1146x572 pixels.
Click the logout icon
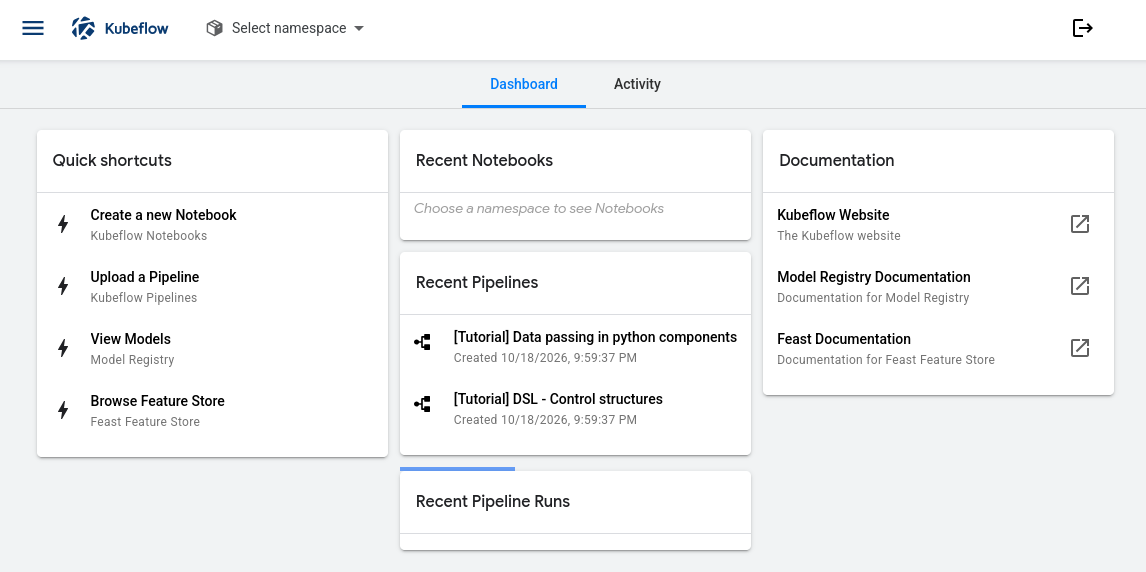(x=1082, y=28)
